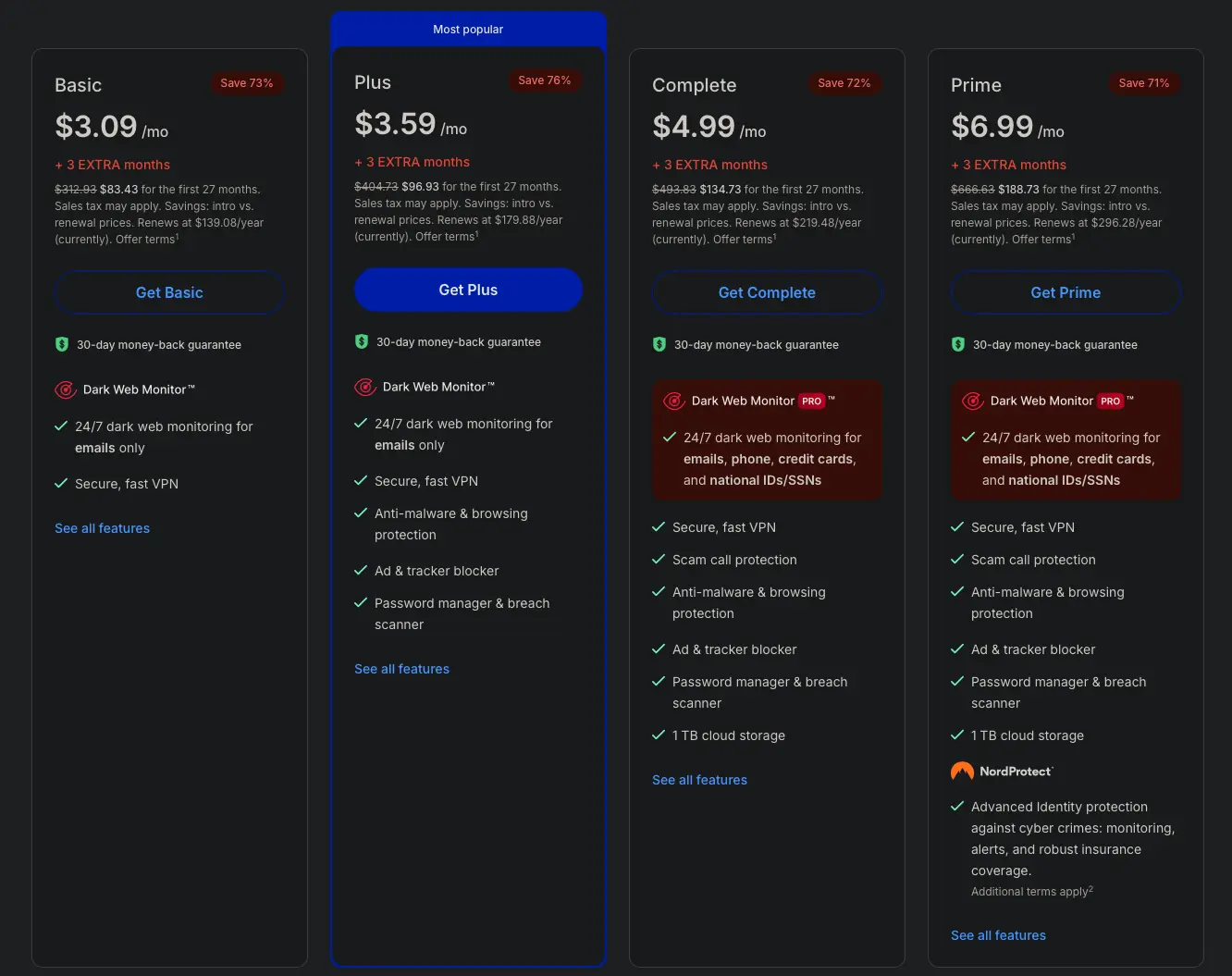Click the Dark Web Monitor icon in Plus
Screen dimensions: 1232x976
[x=365, y=387]
